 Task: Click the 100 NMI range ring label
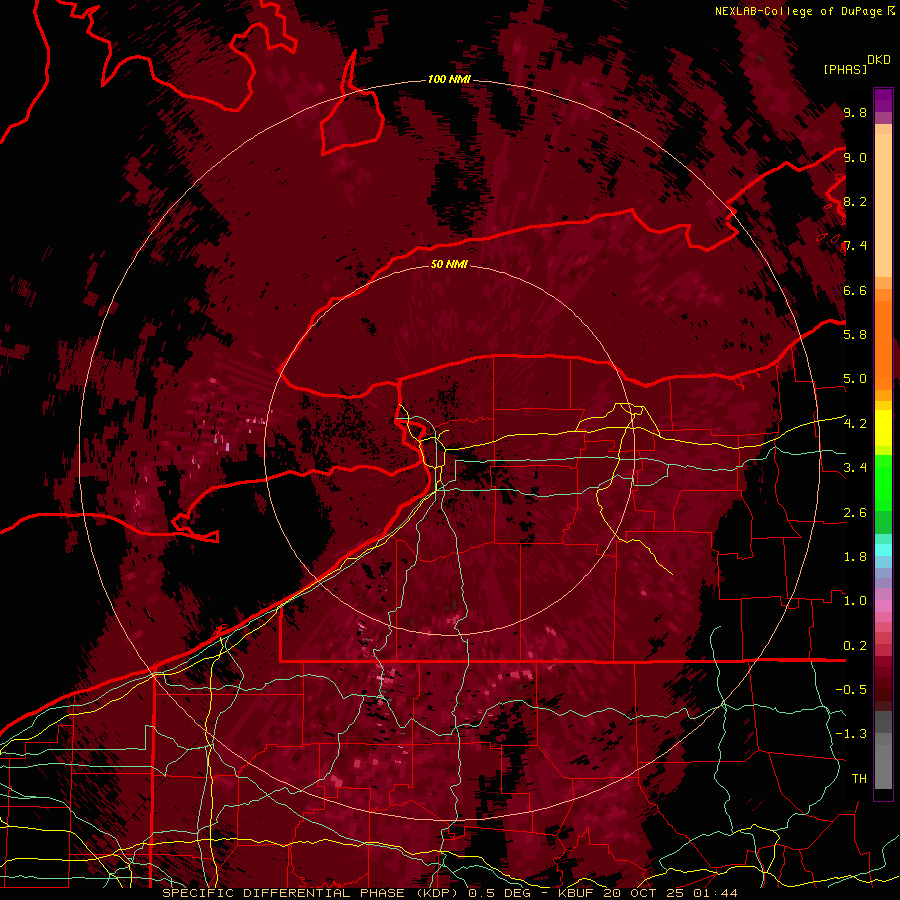(449, 79)
